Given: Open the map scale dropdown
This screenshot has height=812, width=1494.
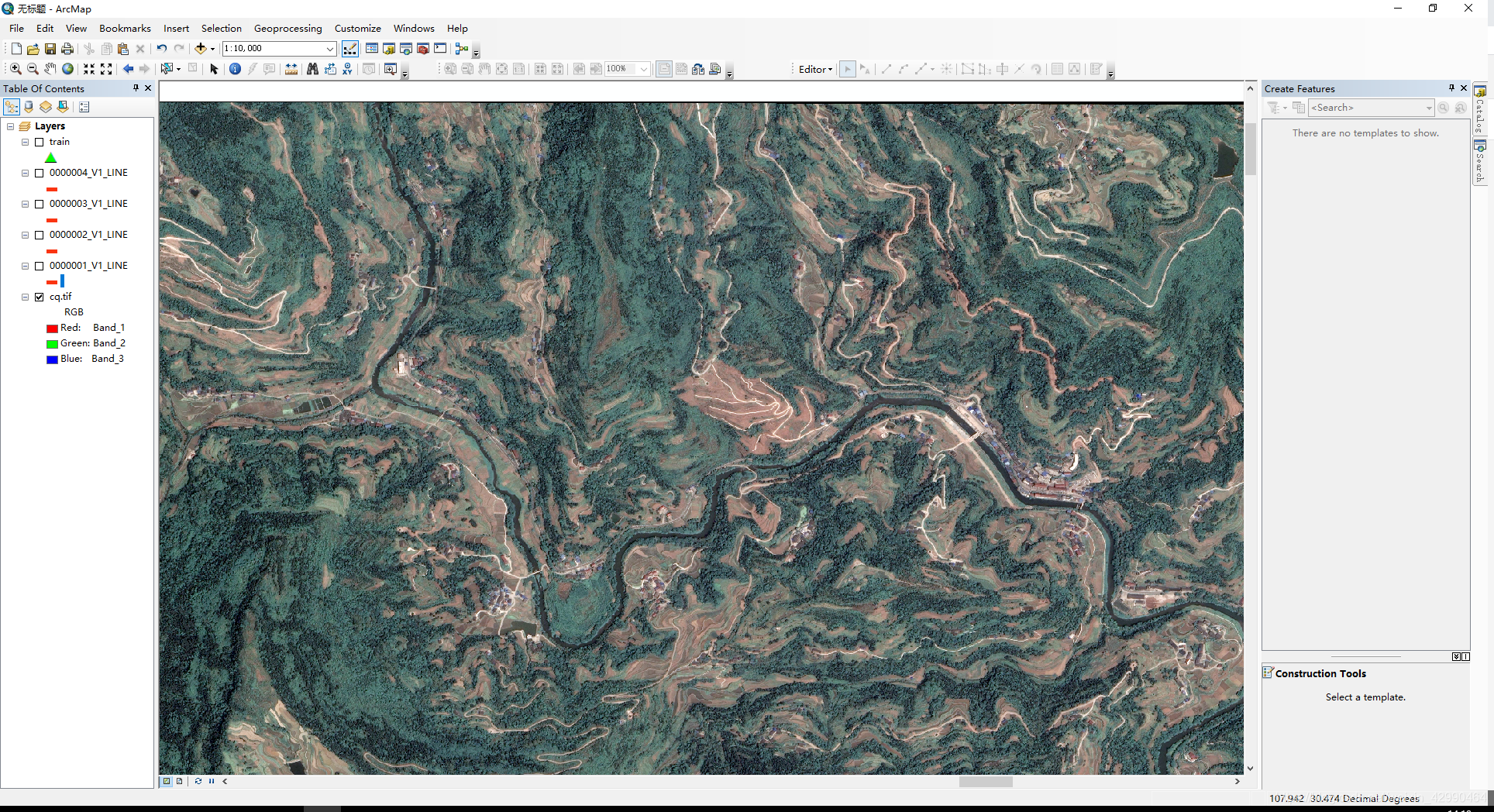Looking at the screenshot, I should tap(330, 49).
